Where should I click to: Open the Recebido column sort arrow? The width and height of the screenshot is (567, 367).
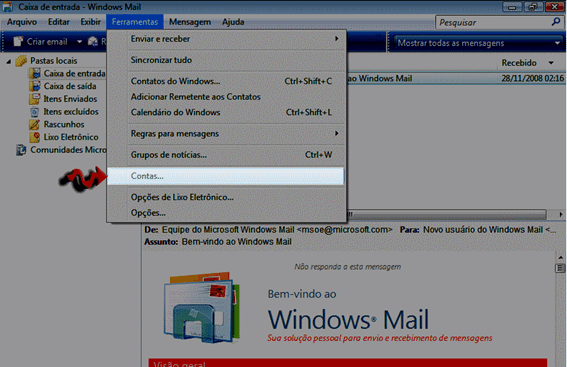click(x=551, y=63)
